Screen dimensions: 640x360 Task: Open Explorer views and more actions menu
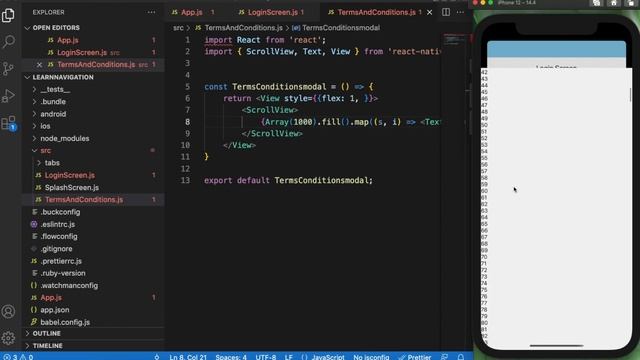tap(151, 12)
